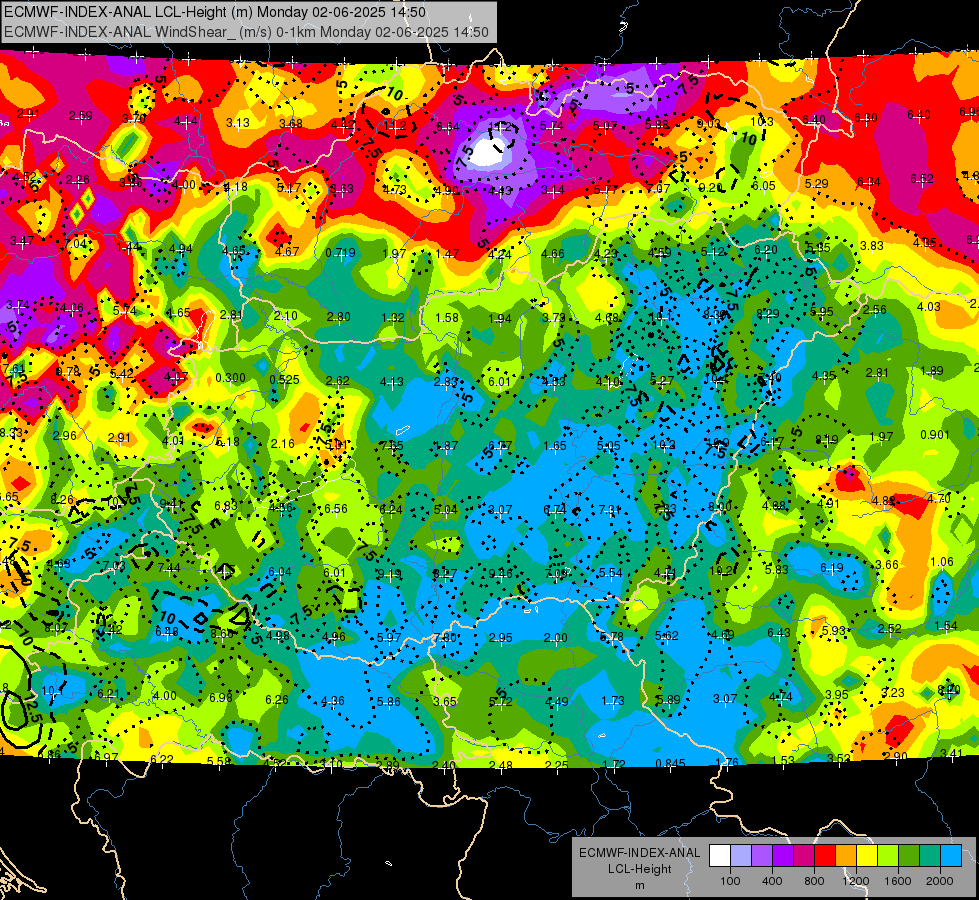Click the wind shear value '1.73'
This screenshot has width=979, height=900.
(613, 701)
